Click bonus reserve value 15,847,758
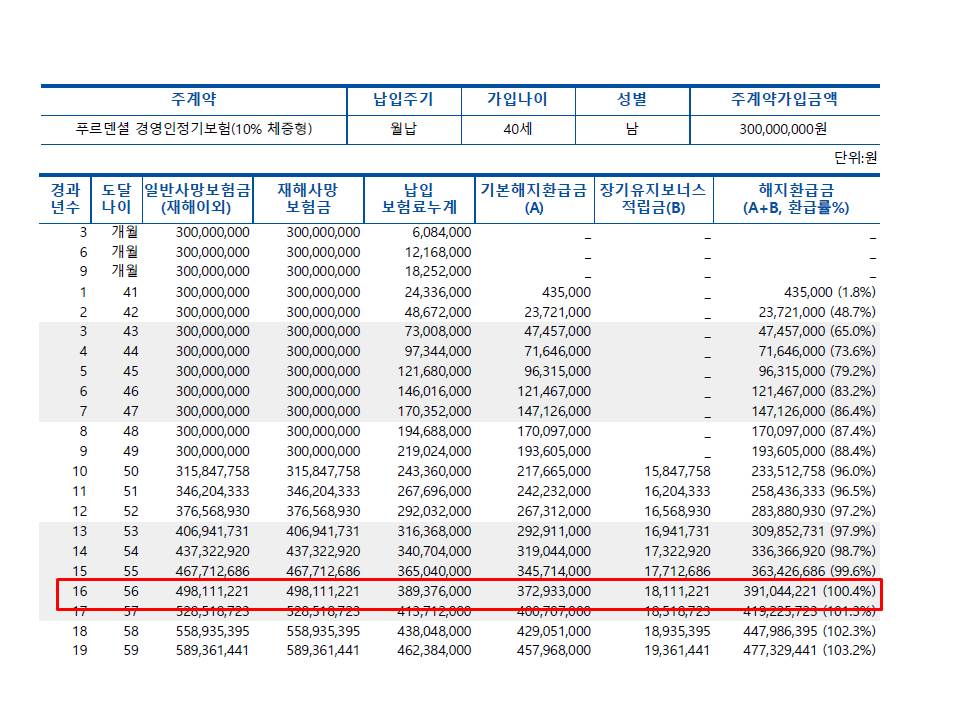The width and height of the screenshot is (960, 720). [x=677, y=471]
